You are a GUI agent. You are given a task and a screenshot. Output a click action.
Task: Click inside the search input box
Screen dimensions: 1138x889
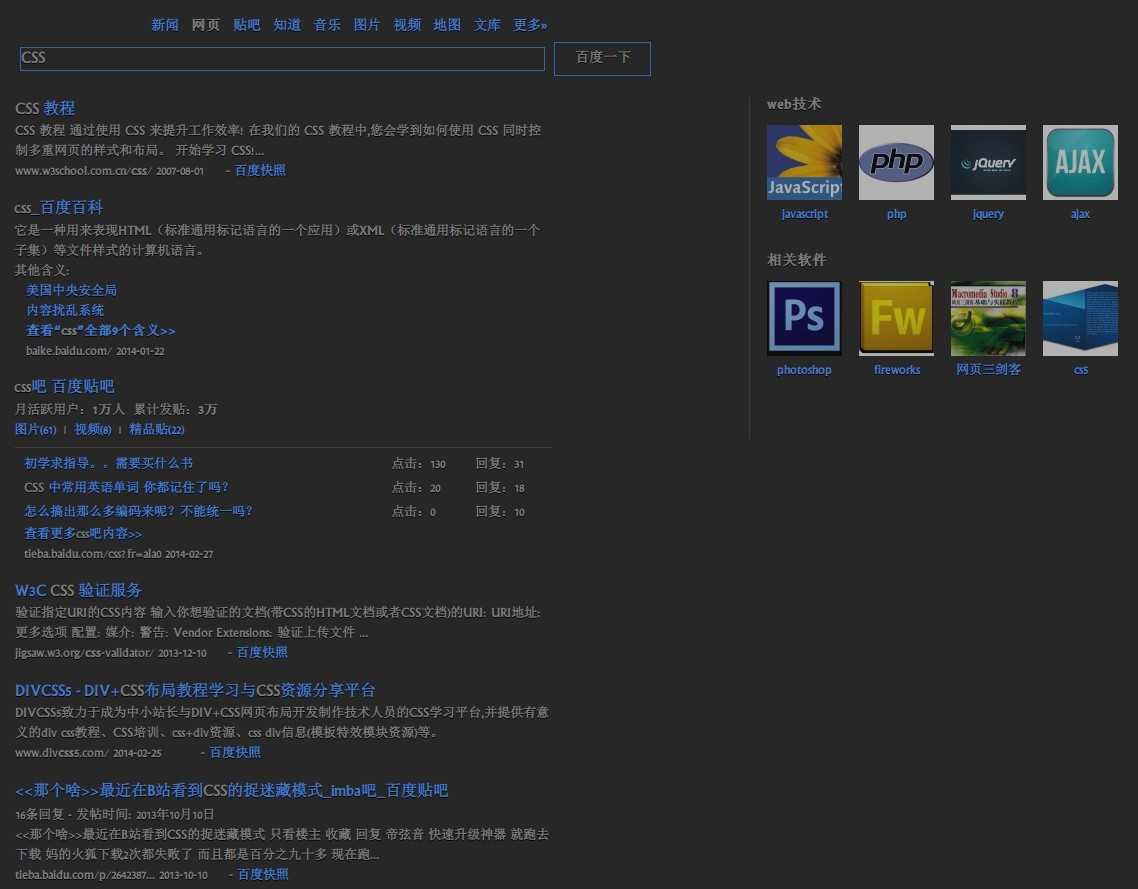(280, 58)
